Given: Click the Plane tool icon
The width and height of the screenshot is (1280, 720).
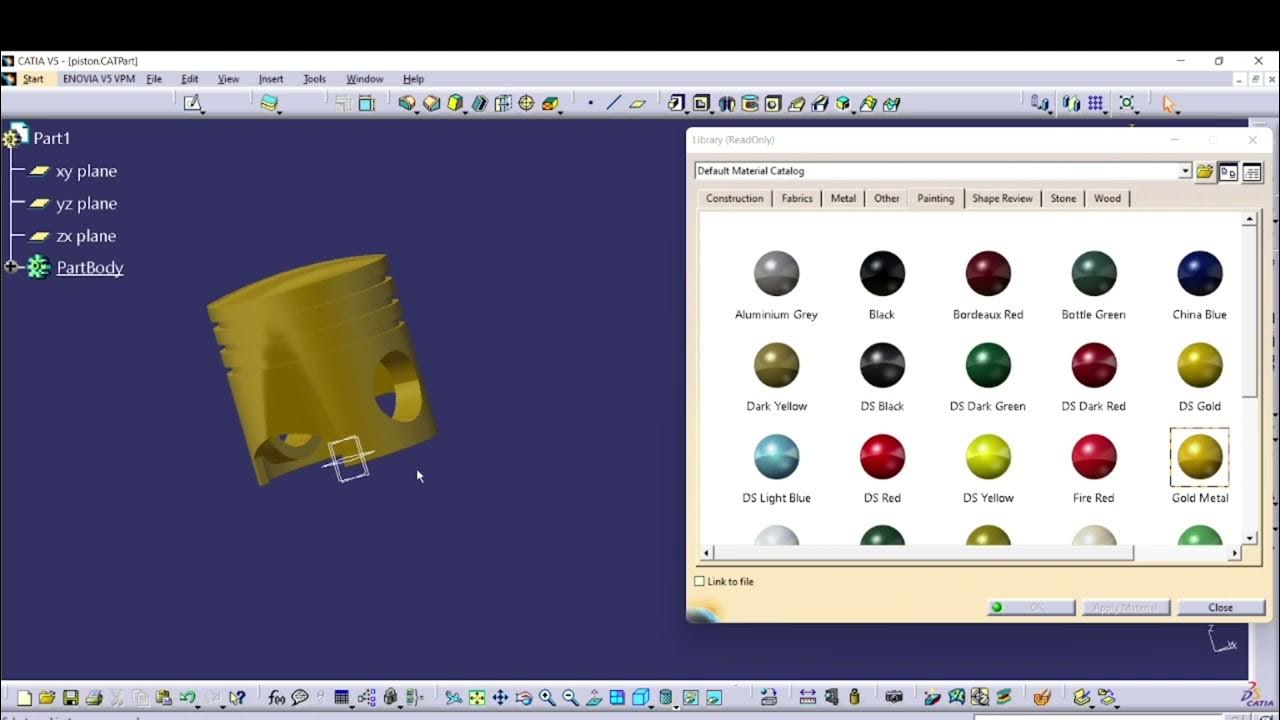Looking at the screenshot, I should coord(637,103).
